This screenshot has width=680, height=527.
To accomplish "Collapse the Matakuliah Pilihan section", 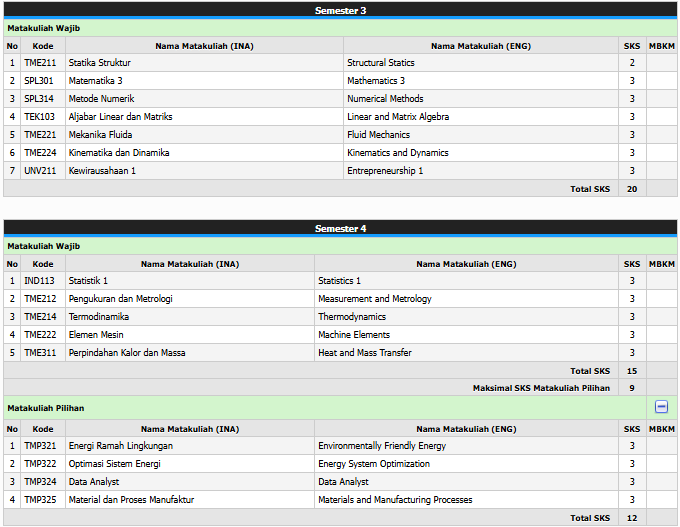I will tap(661, 407).
